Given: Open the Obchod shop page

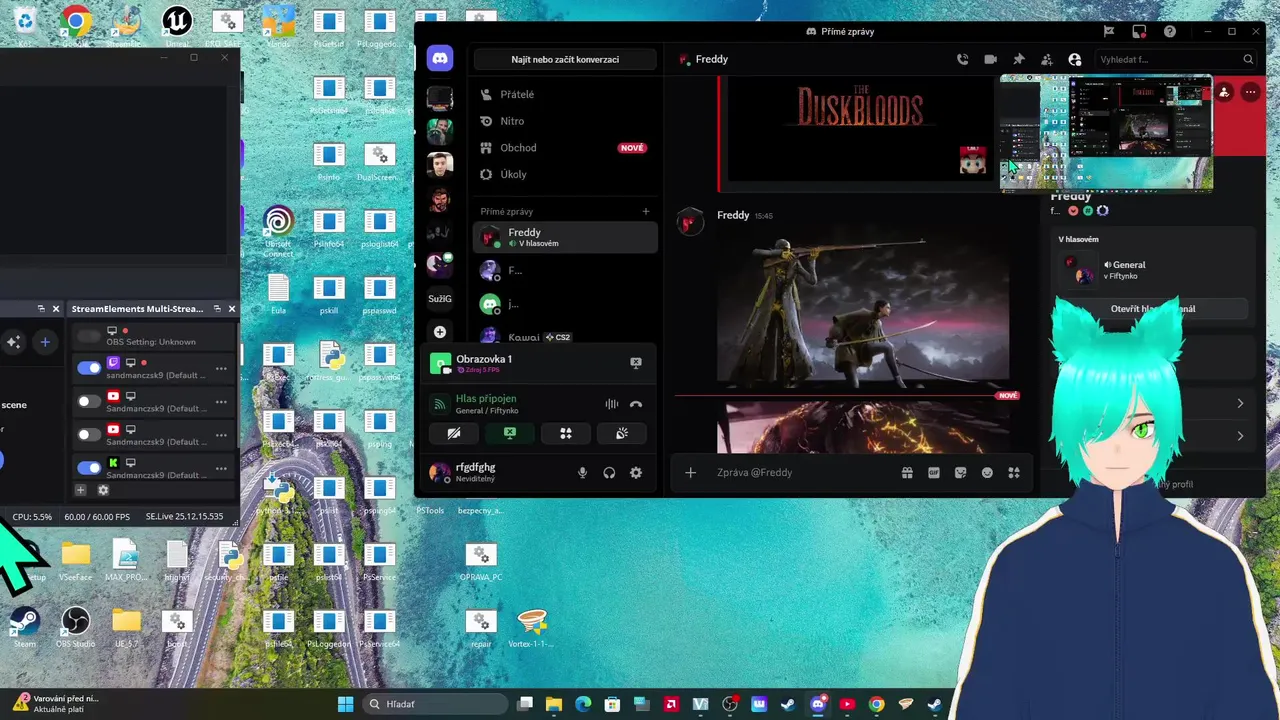Looking at the screenshot, I should pyautogui.click(x=565, y=148).
